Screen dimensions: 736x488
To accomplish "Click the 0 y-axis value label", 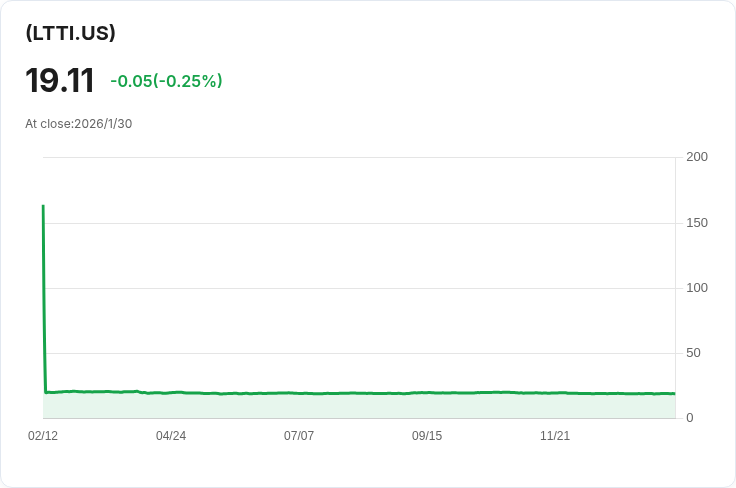I will coord(689,418).
